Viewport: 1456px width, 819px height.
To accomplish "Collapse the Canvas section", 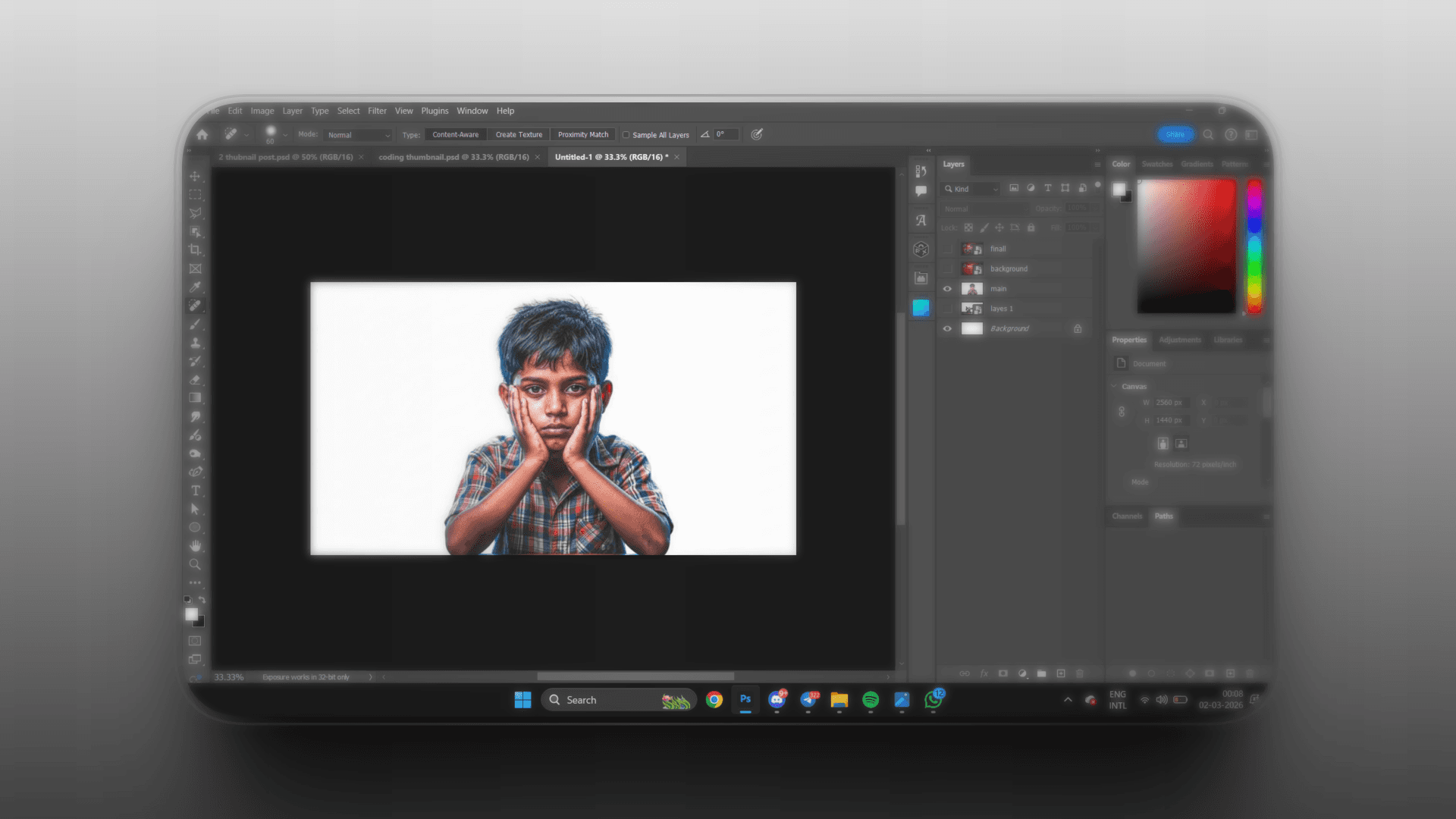I will (1114, 386).
